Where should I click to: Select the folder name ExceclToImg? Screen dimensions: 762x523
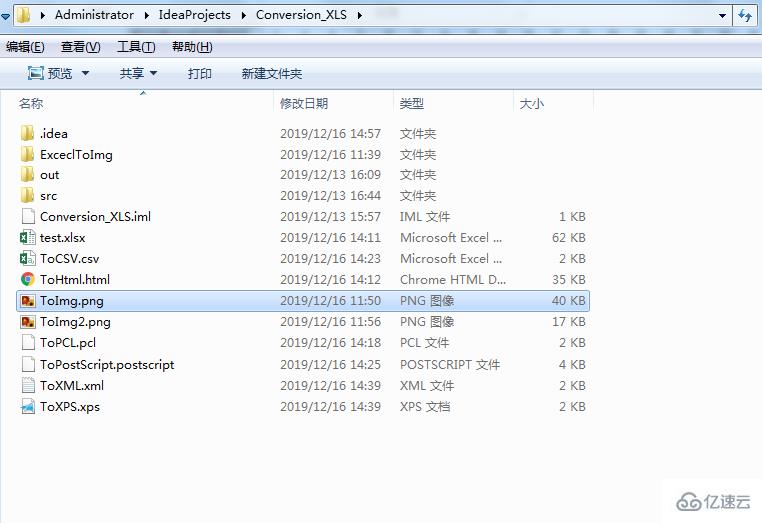click(x=76, y=155)
